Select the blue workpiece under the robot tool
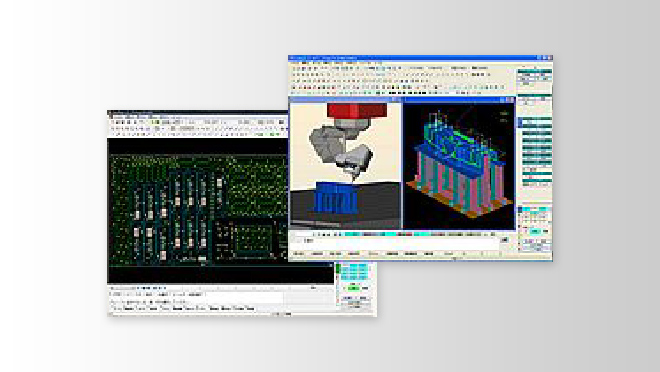This screenshot has width=660, height=372. click(x=337, y=198)
